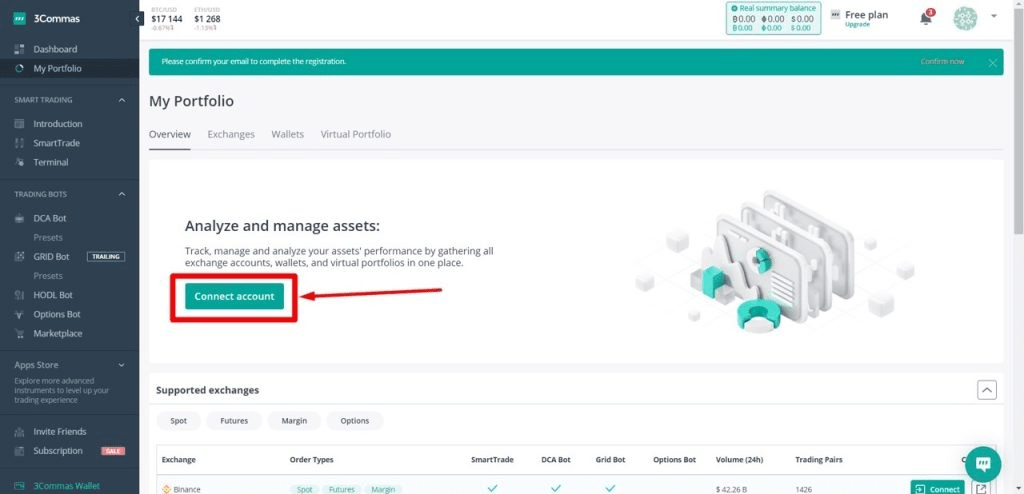Switch to the Exchanges tab
1024x494 pixels.
tap(231, 134)
